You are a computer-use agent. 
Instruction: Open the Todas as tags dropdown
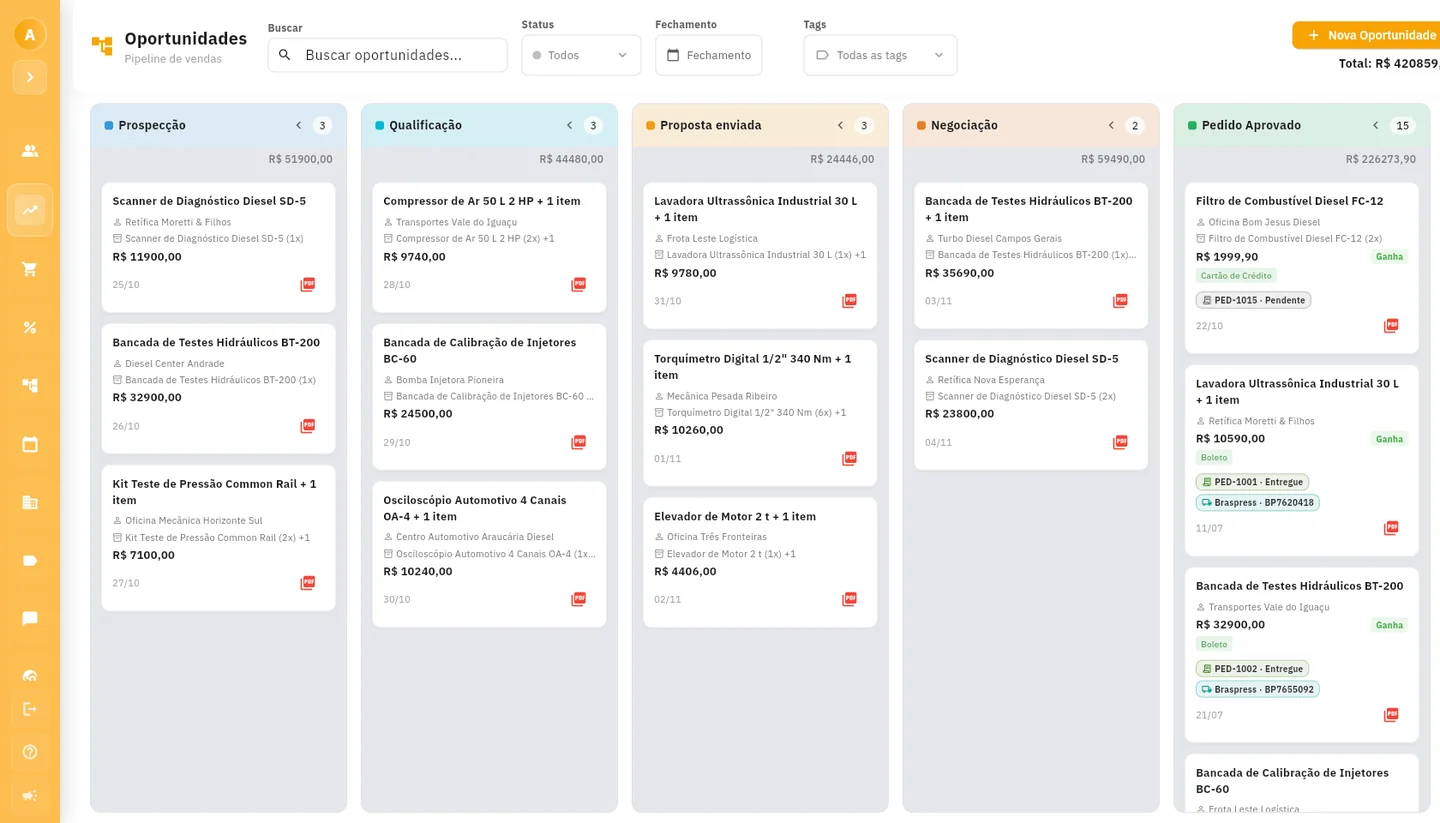click(880, 55)
